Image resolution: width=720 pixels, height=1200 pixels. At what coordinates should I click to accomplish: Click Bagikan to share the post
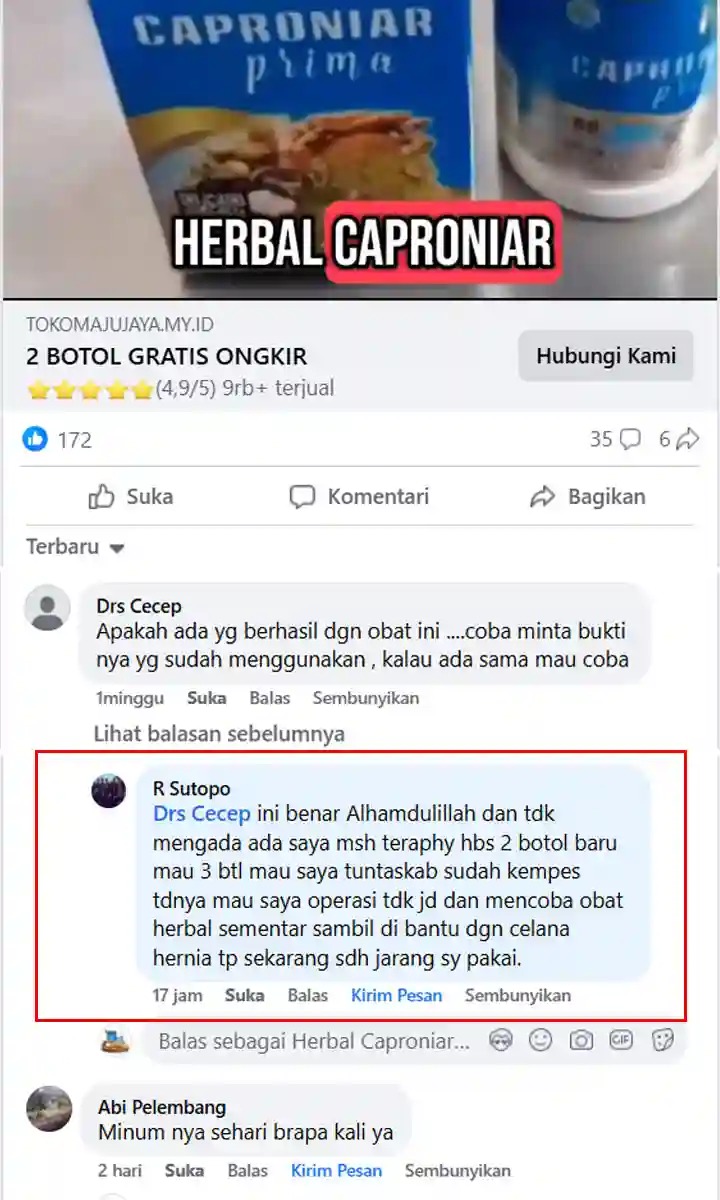tap(588, 497)
